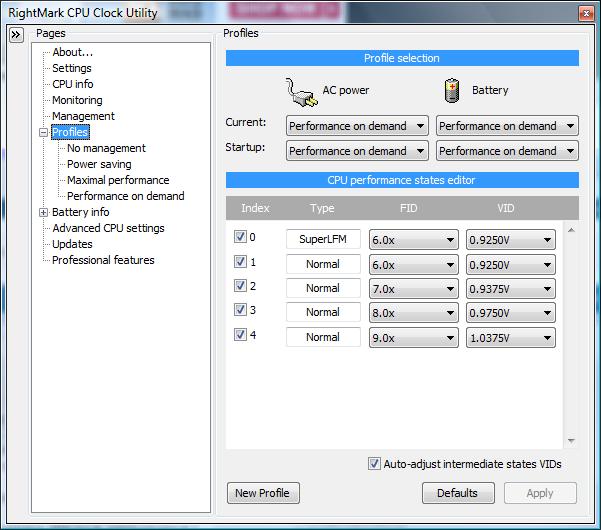Open the Settings page
This screenshot has width=601, height=530.
pyautogui.click(x=72, y=68)
